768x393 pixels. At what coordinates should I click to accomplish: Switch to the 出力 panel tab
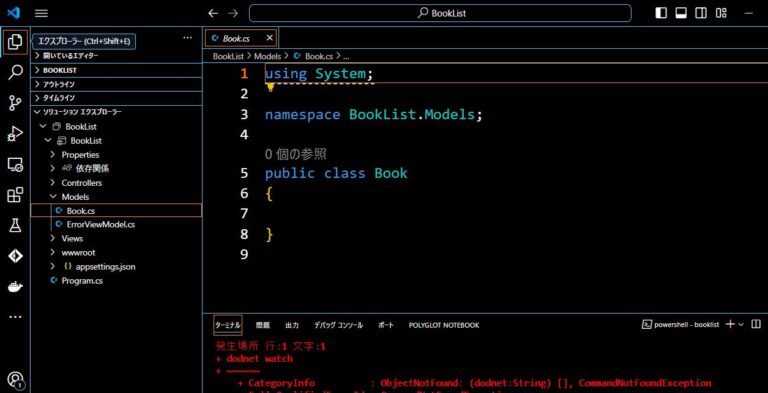click(x=292, y=325)
